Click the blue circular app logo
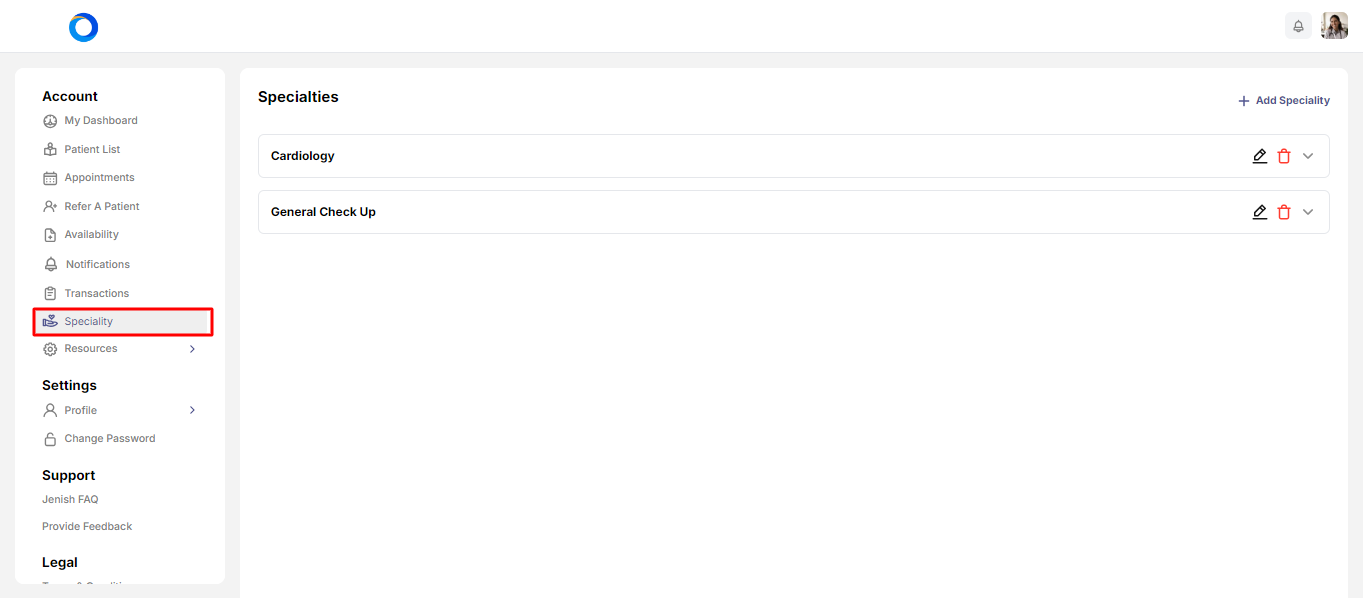The width and height of the screenshot is (1363, 598). tap(83, 27)
